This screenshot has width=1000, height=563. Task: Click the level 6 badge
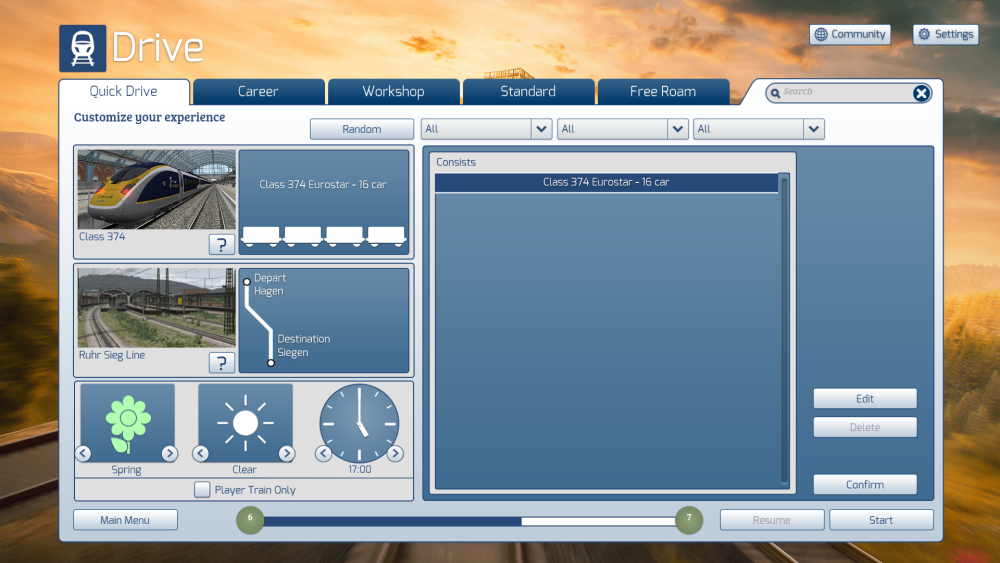coord(250,520)
